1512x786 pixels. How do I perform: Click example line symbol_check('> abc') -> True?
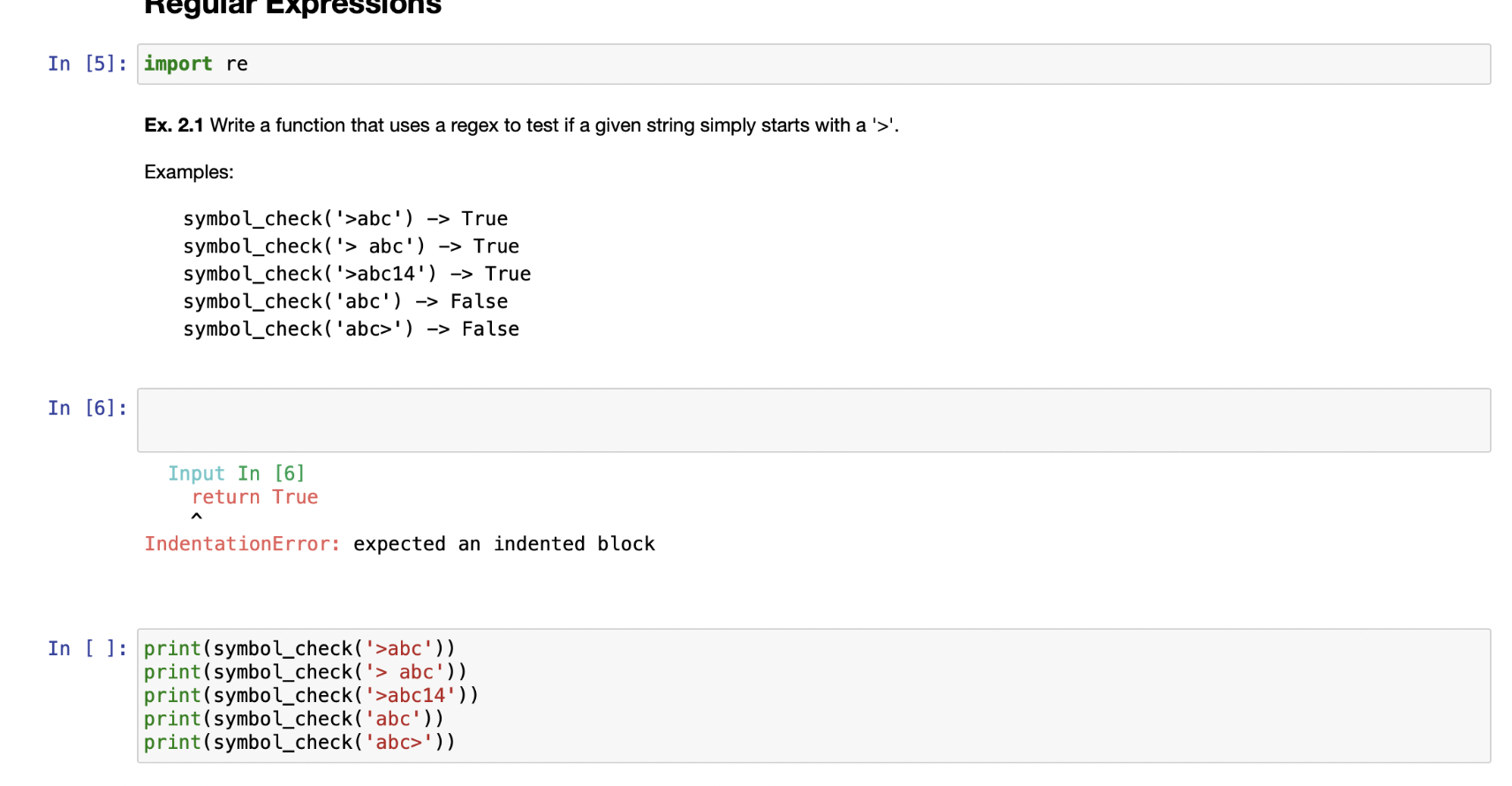(x=351, y=246)
